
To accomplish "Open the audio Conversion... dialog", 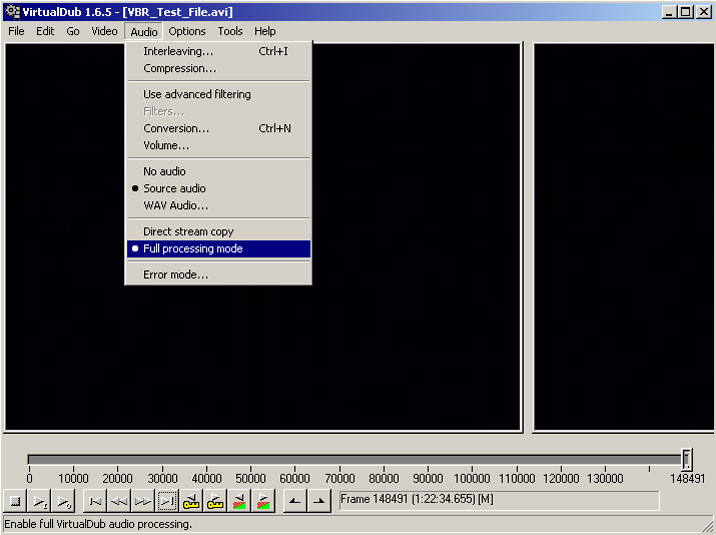I will click(219, 128).
